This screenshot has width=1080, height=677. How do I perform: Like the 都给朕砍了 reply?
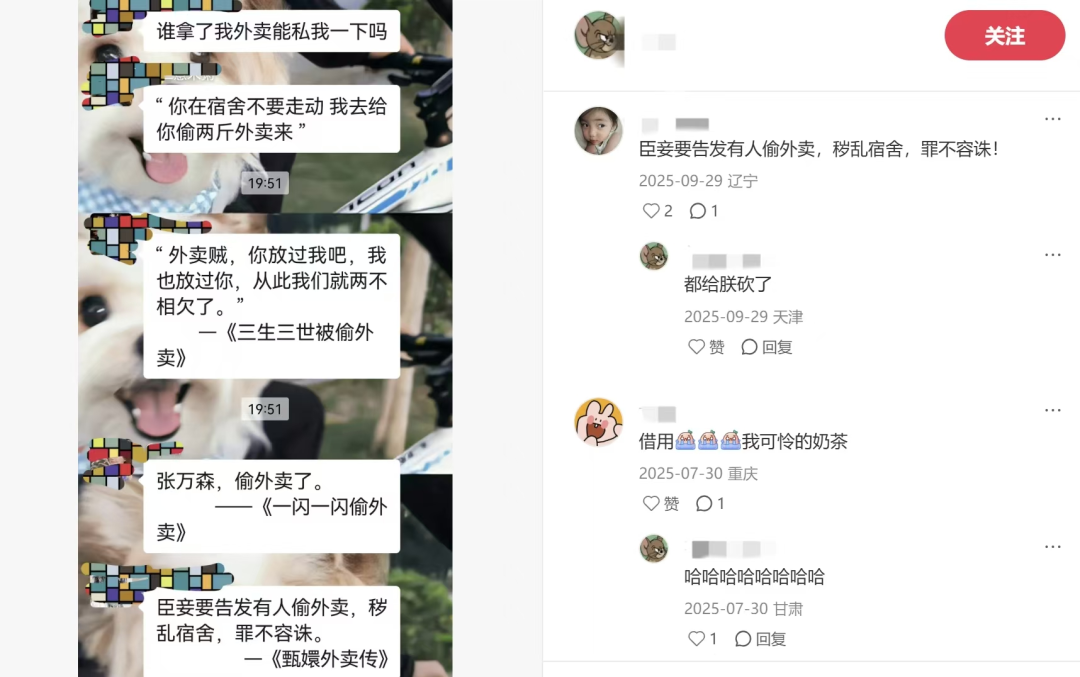point(706,346)
